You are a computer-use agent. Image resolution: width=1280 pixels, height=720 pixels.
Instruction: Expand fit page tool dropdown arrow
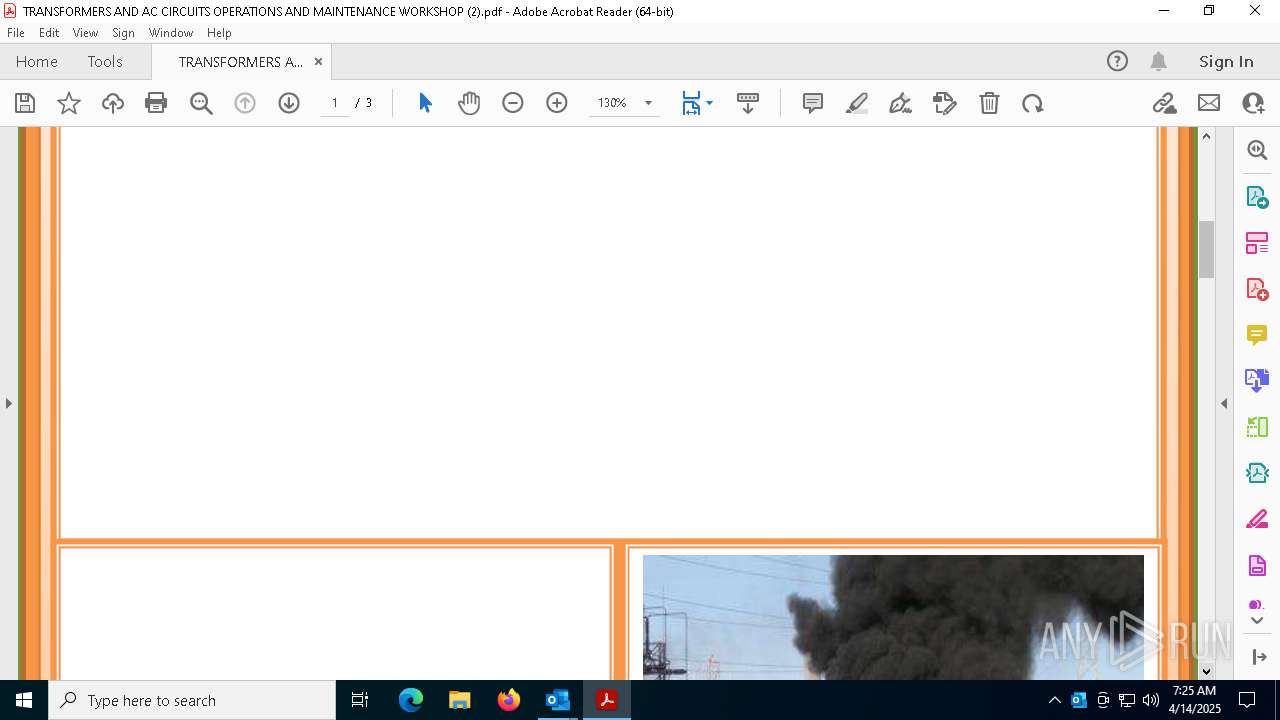click(709, 103)
